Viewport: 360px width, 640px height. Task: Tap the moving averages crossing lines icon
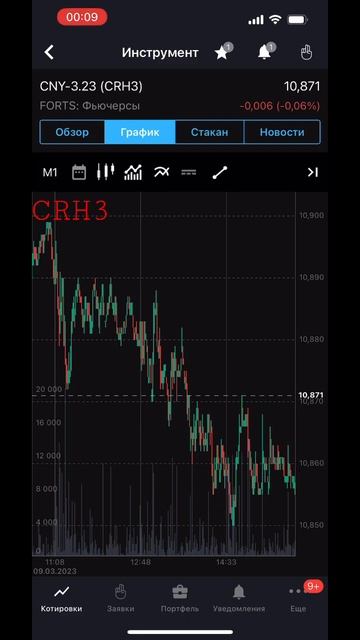162,172
